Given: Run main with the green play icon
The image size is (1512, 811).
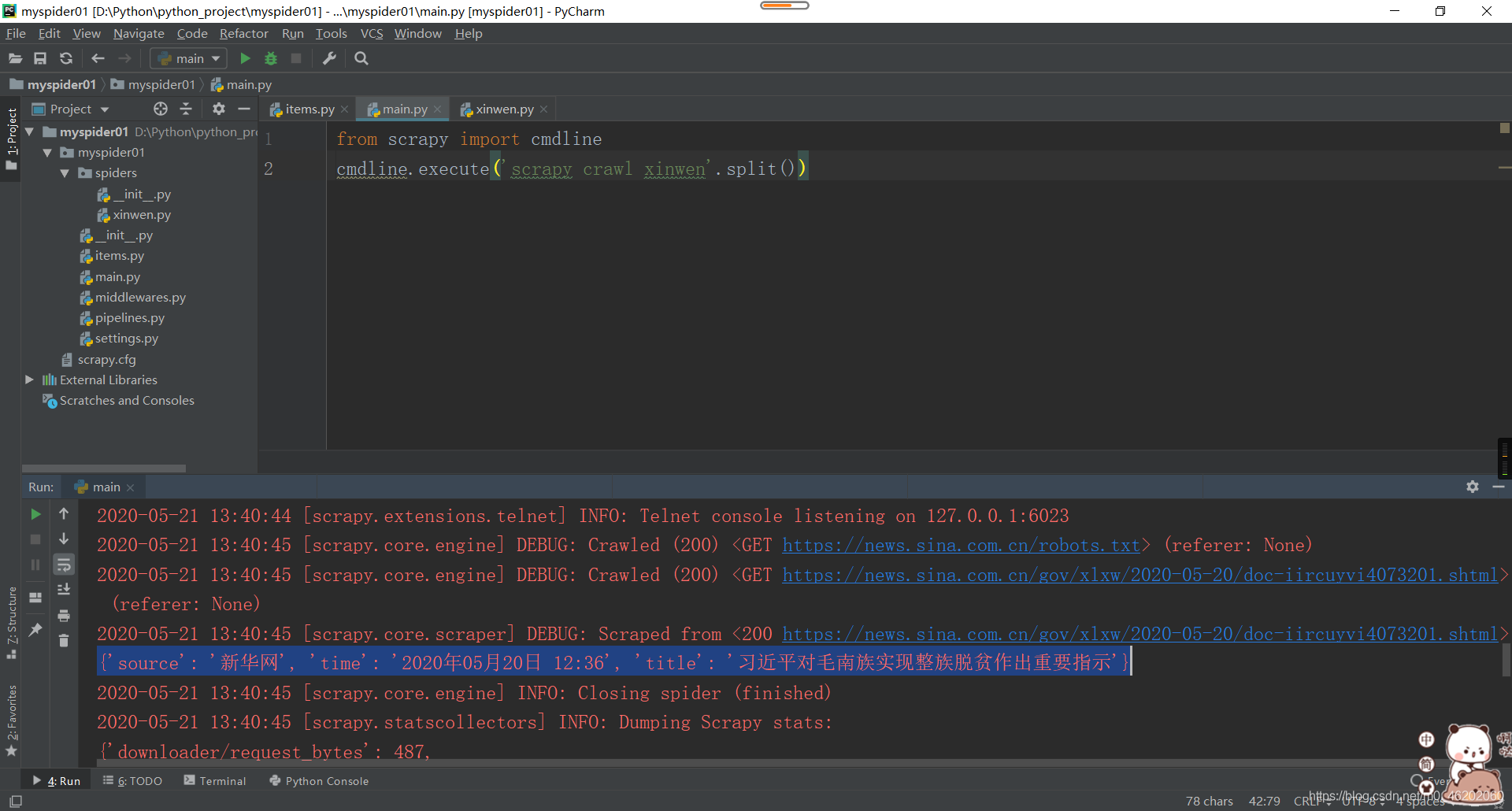Looking at the screenshot, I should (x=245, y=58).
